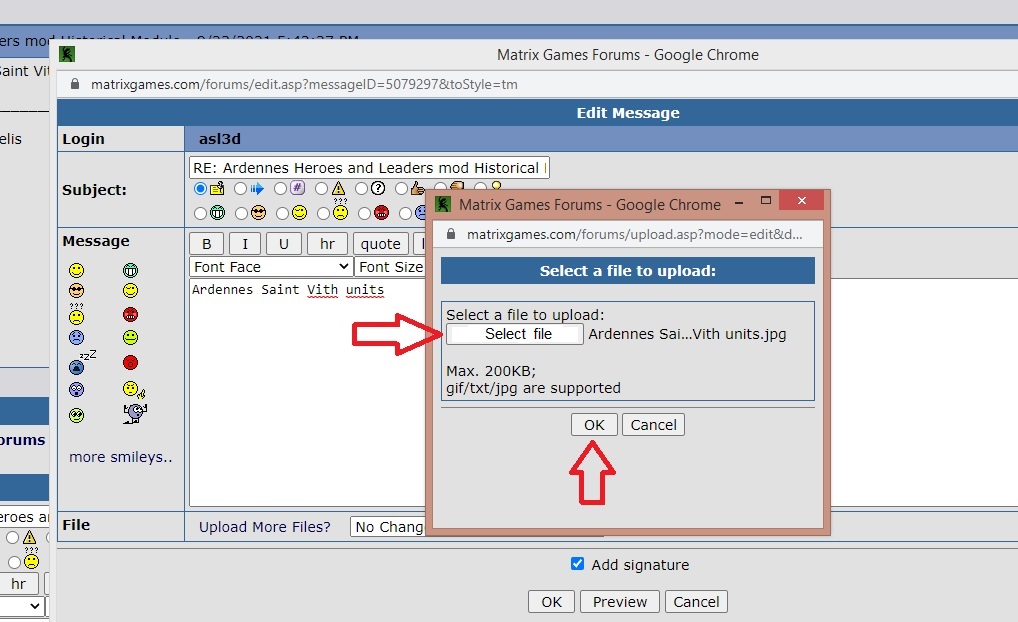Screen dimensions: 1018x622
Task: Insert the green rolling-eyes smiley
Action: (77, 416)
